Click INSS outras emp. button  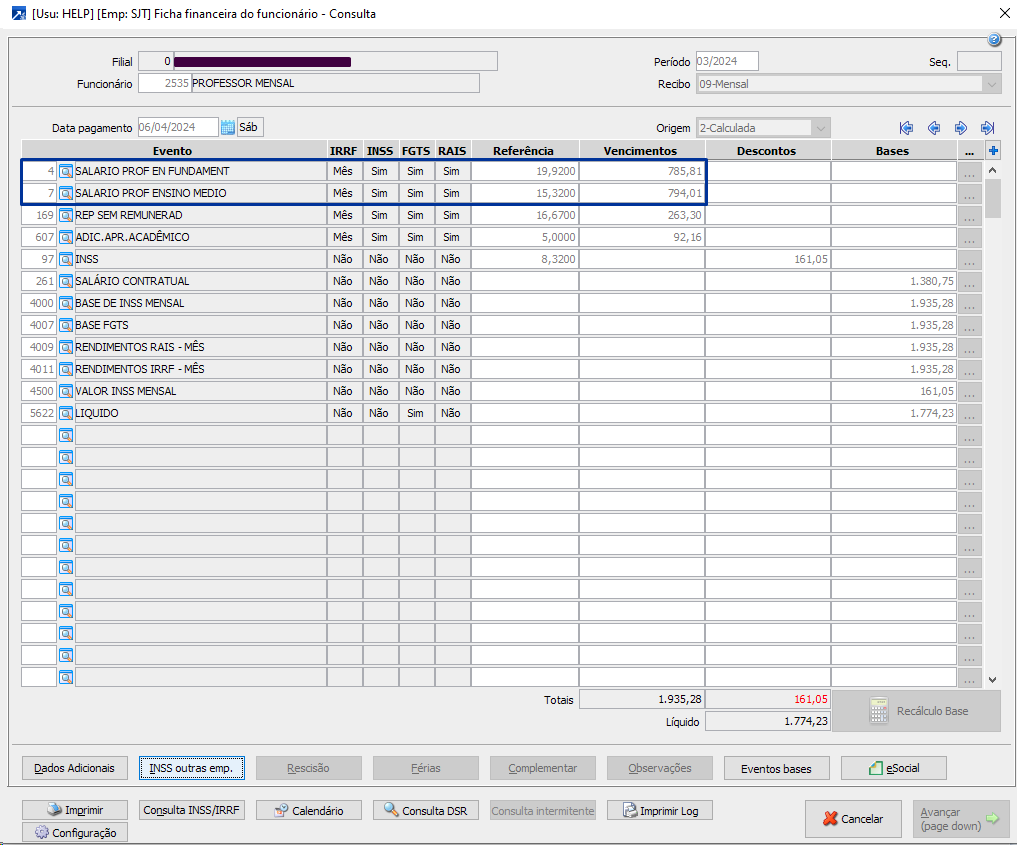[191, 768]
